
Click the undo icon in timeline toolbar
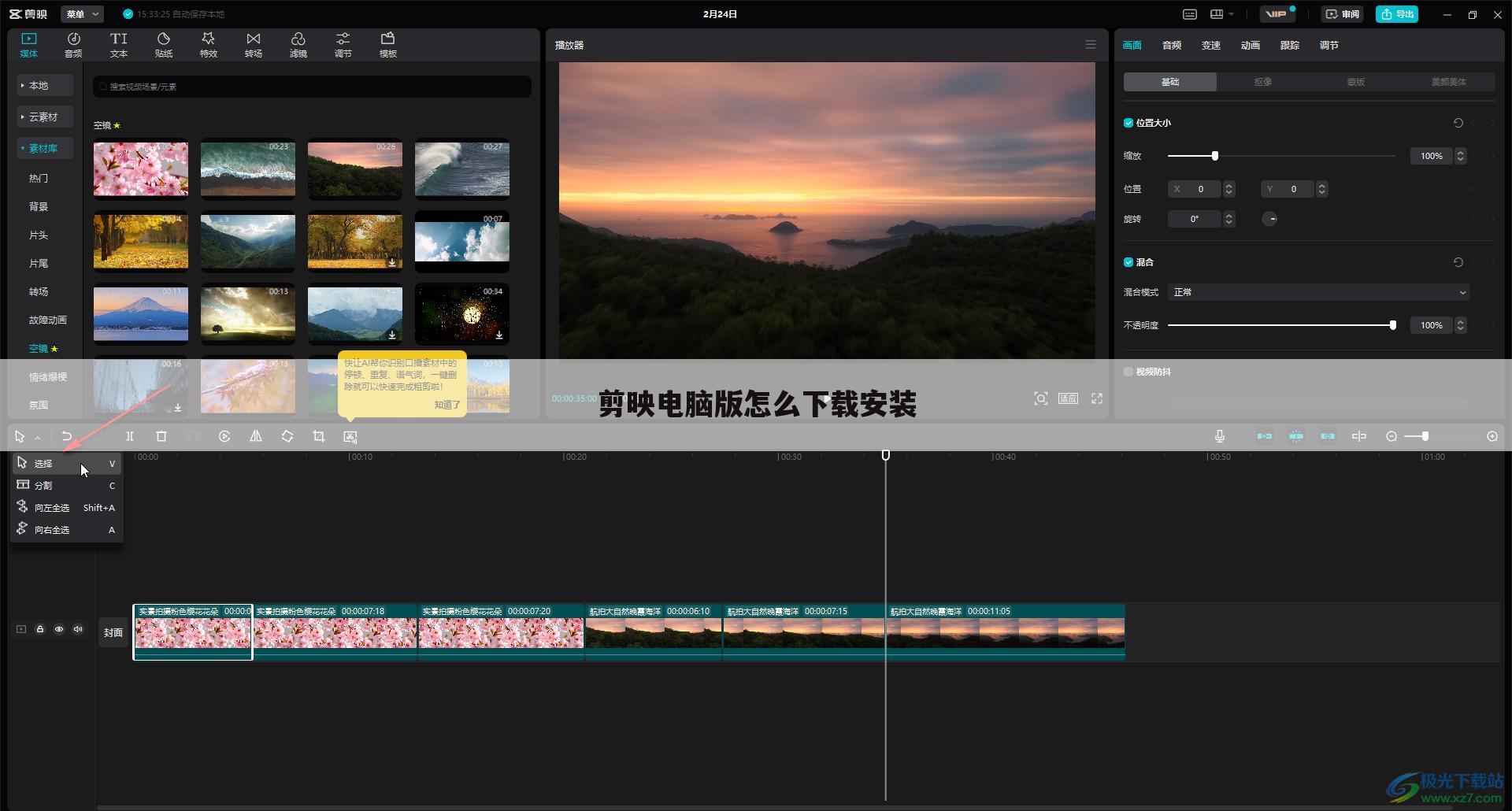67,436
